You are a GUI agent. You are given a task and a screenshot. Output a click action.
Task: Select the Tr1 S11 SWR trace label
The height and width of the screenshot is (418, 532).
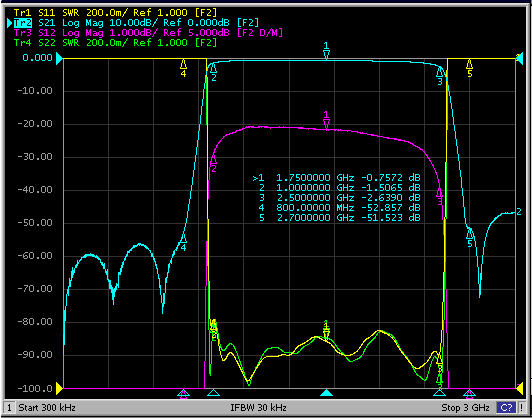coord(115,13)
